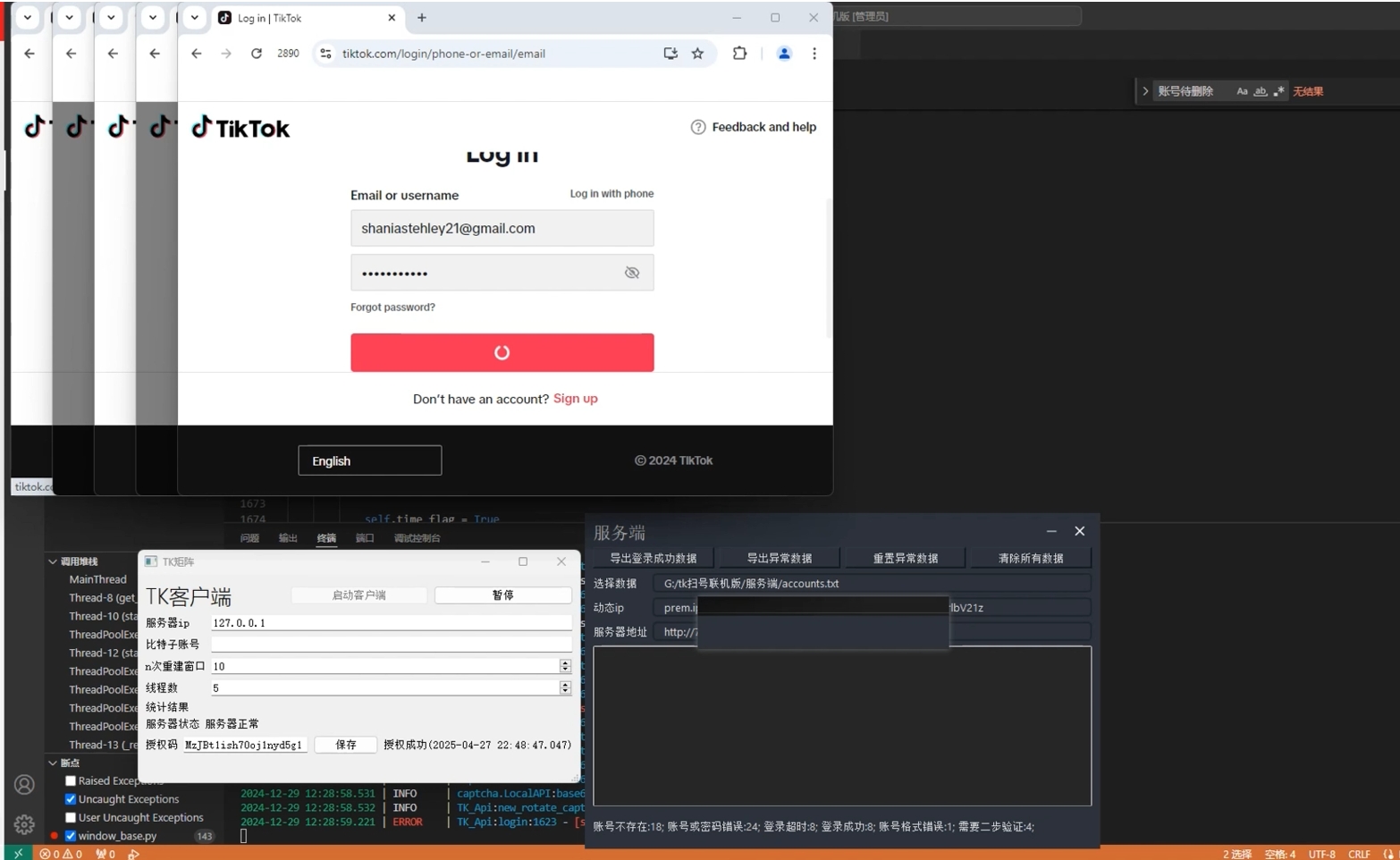
Task: Open tab search dropdown in second background browser
Action: [x=69, y=18]
